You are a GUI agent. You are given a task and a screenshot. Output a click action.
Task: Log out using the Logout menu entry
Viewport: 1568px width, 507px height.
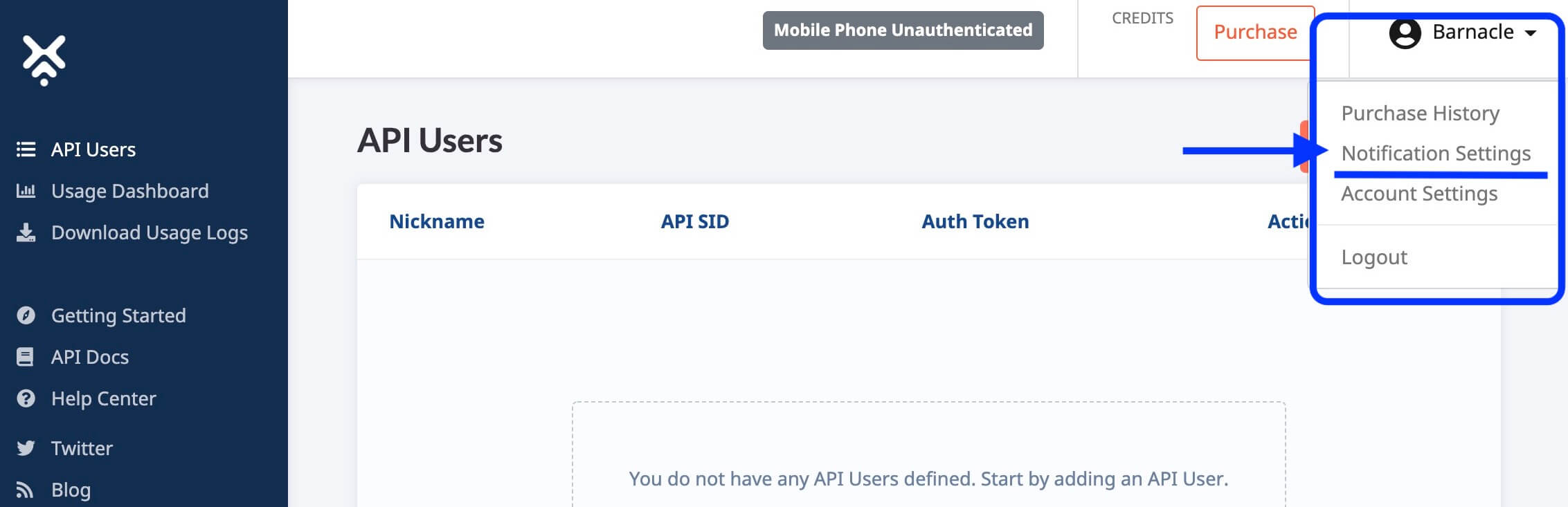click(1373, 257)
